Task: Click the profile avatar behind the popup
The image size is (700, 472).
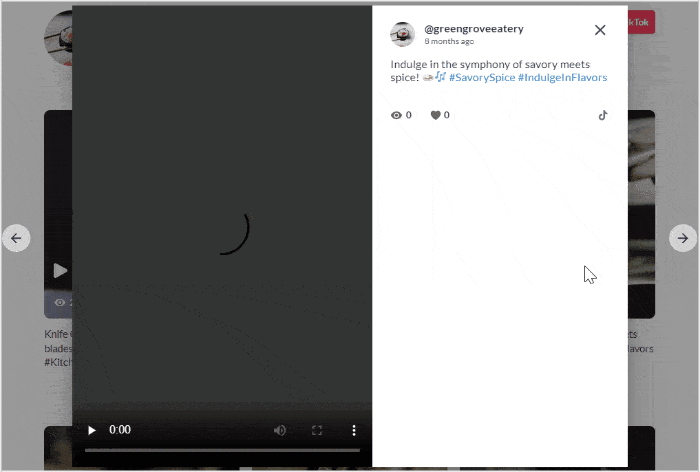Action: click(x=58, y=38)
